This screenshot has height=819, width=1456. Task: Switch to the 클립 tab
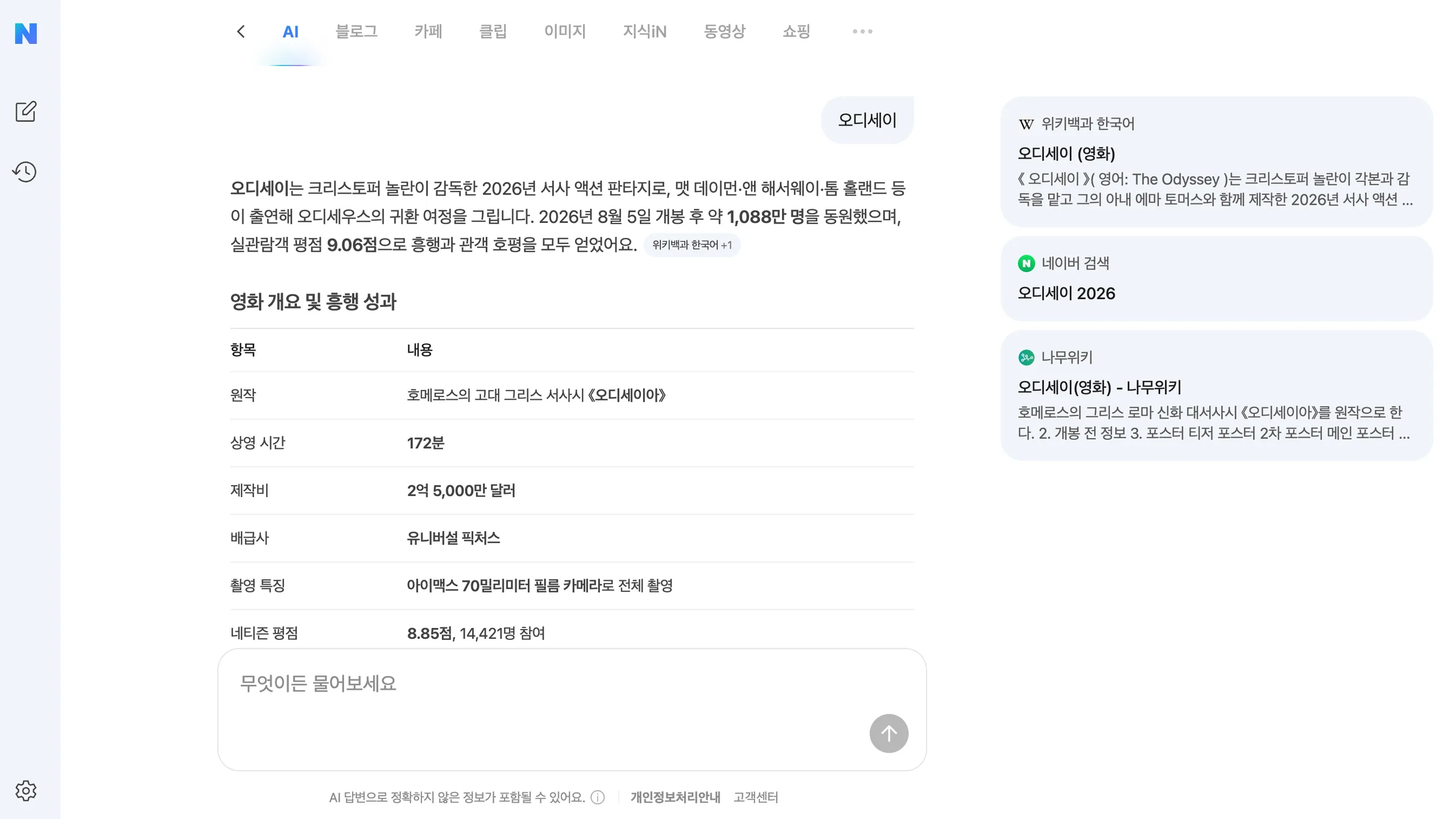click(493, 31)
